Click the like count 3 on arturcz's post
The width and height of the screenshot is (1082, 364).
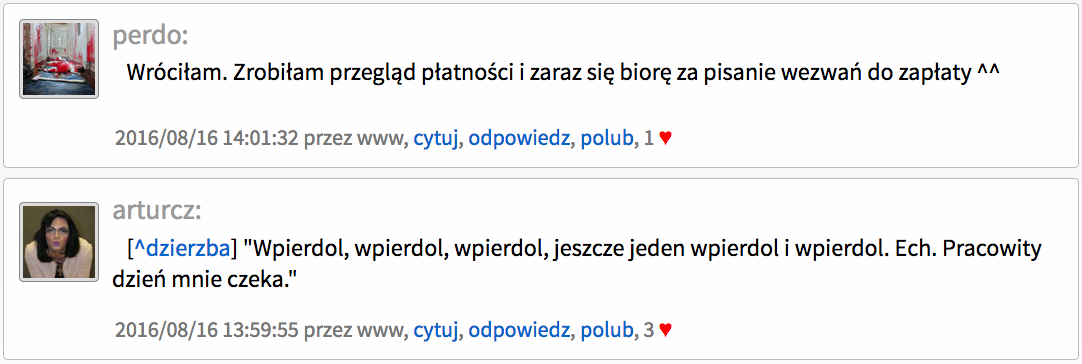pyautogui.click(x=648, y=331)
